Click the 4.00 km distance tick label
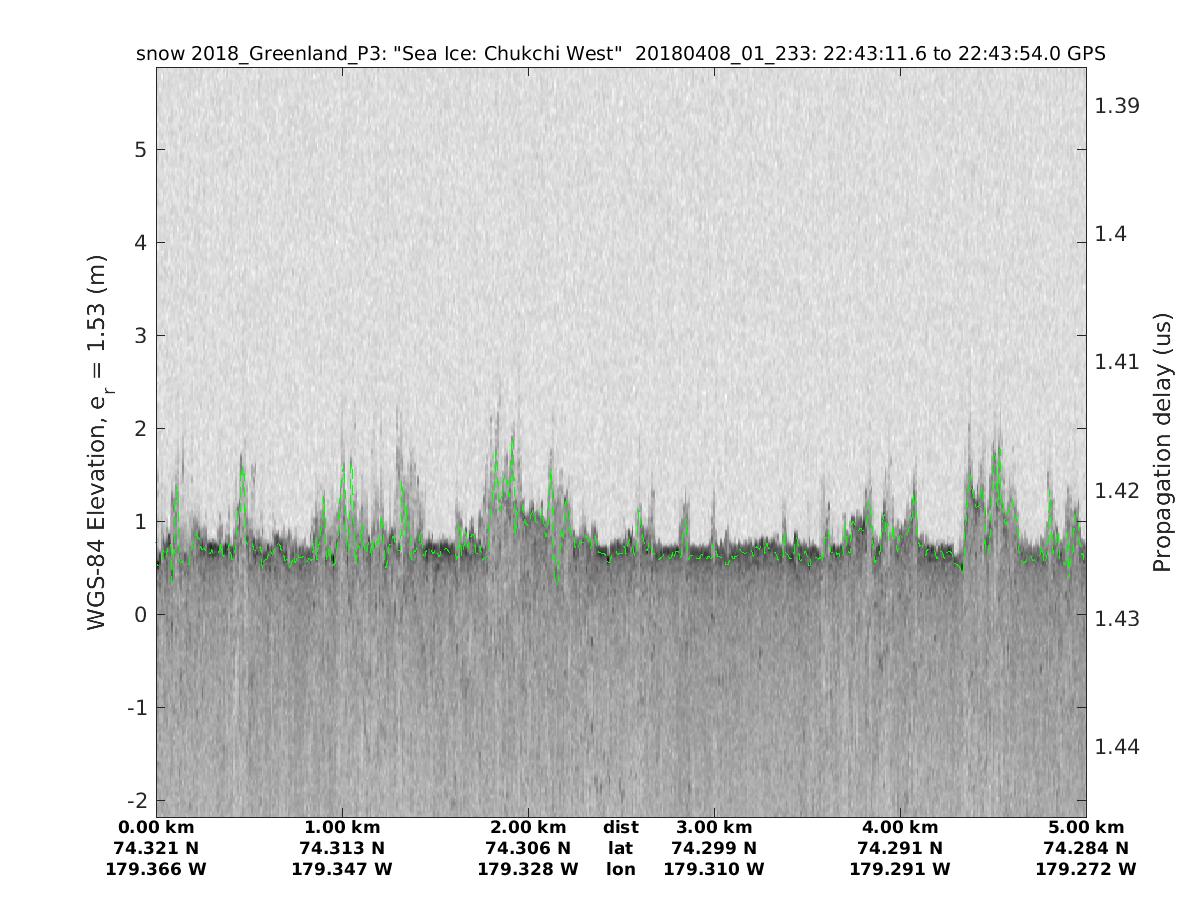1200x900 pixels. [x=899, y=828]
